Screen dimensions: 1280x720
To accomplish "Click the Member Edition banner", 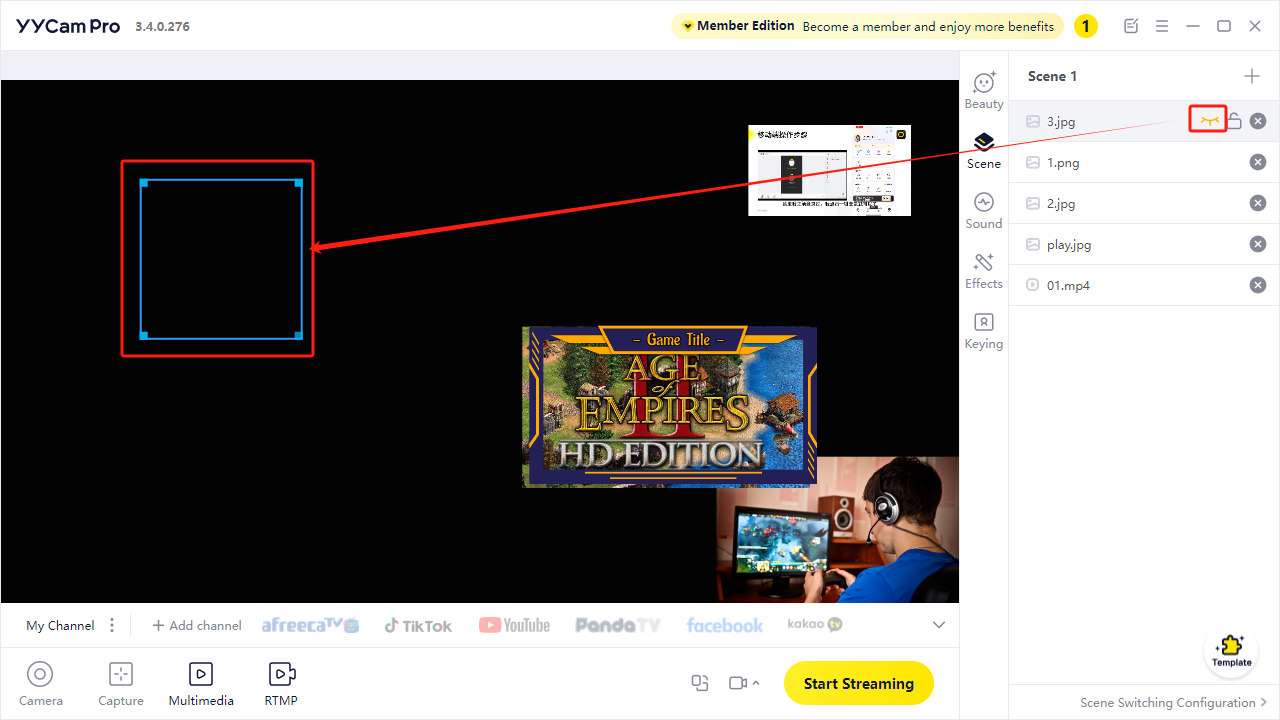I will [866, 26].
